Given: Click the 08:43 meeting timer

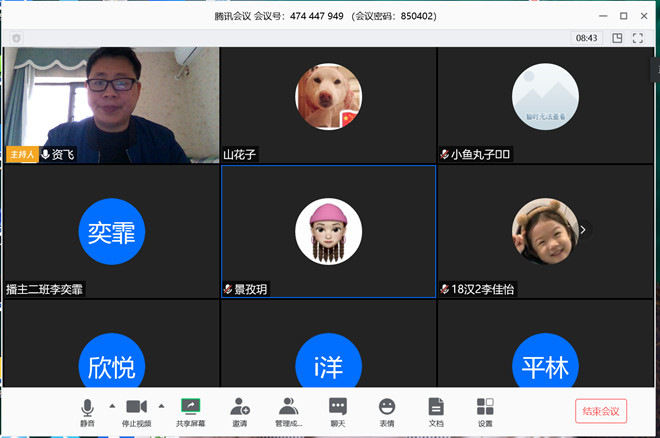Looking at the screenshot, I should [x=586, y=38].
